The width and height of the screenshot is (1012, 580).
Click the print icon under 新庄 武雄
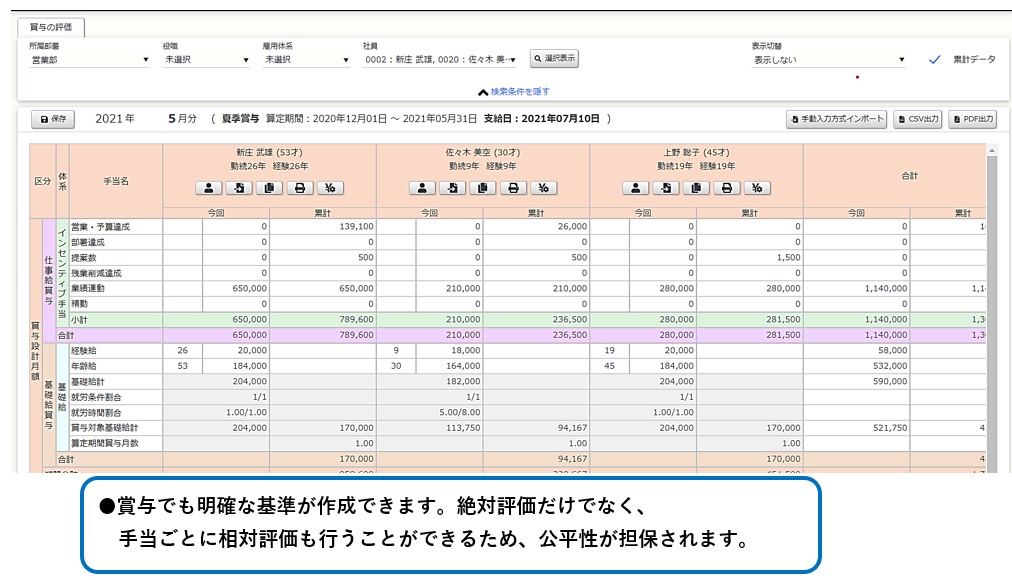299,188
